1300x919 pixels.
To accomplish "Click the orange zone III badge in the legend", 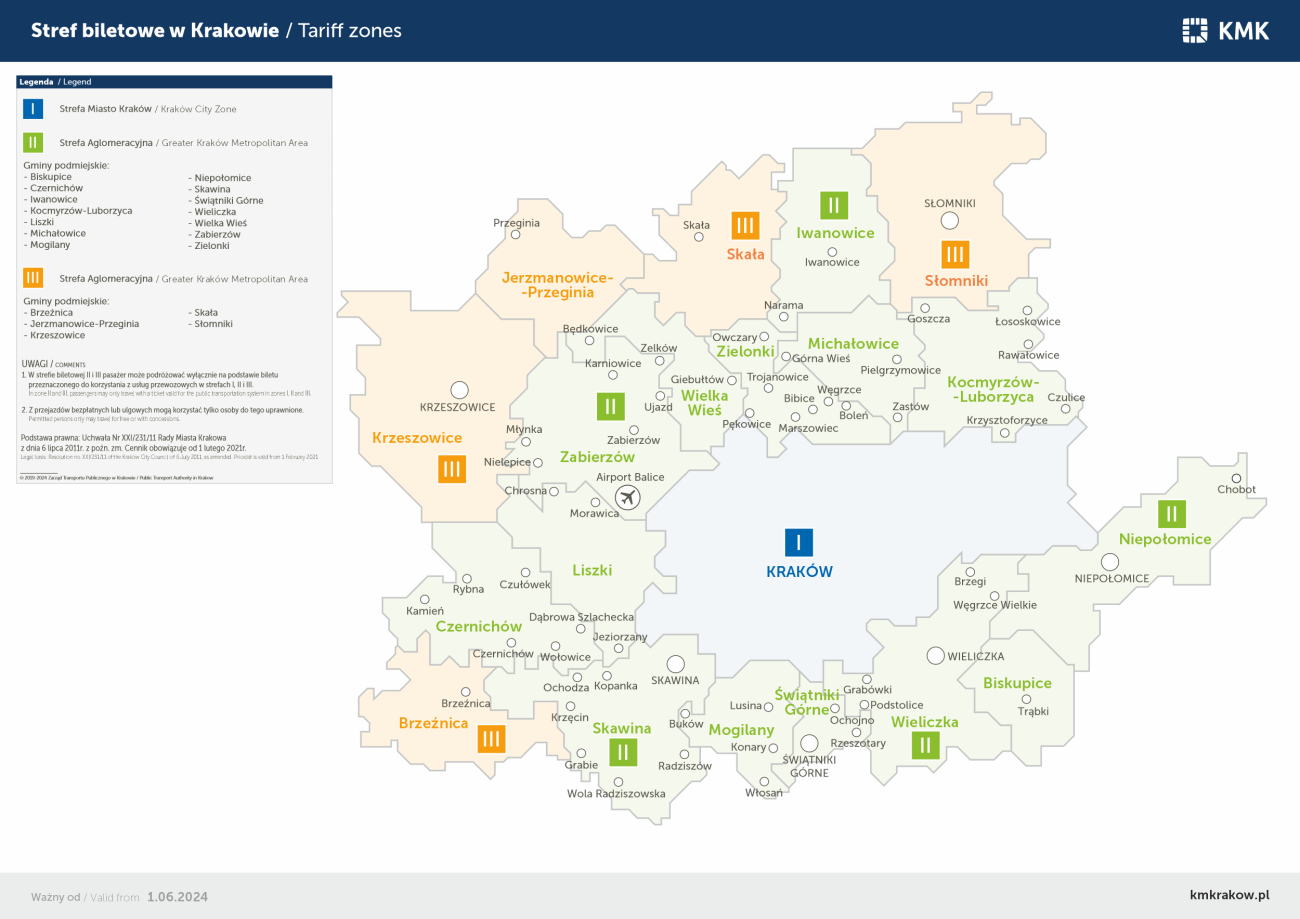I will [33, 278].
